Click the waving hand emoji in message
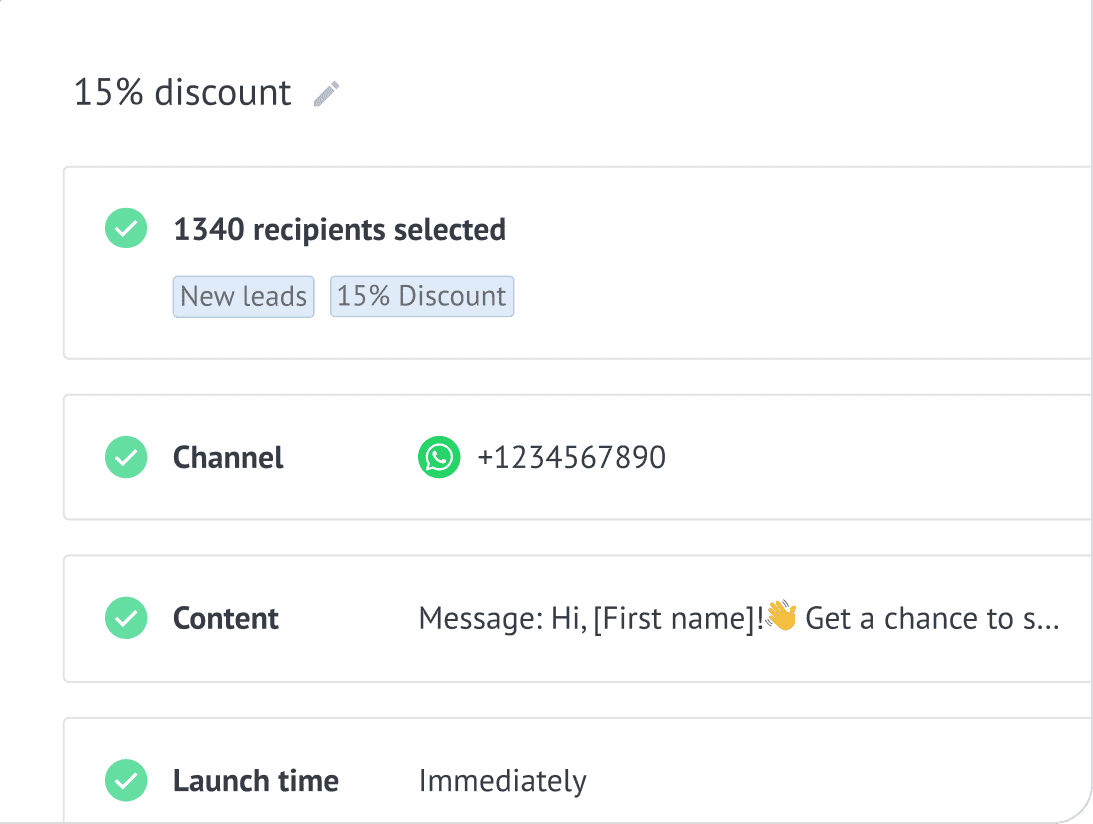This screenshot has width=1093, height=824. pyautogui.click(x=781, y=616)
